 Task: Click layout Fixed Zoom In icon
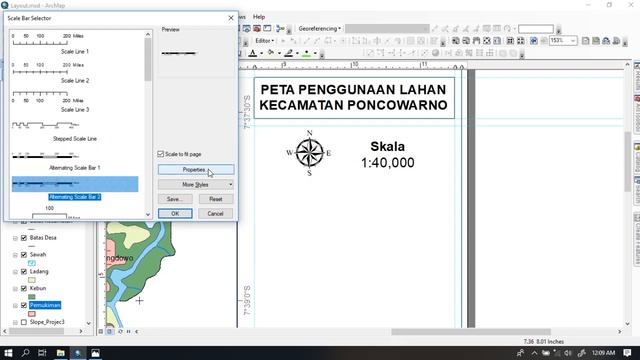pyautogui.click(x=510, y=41)
